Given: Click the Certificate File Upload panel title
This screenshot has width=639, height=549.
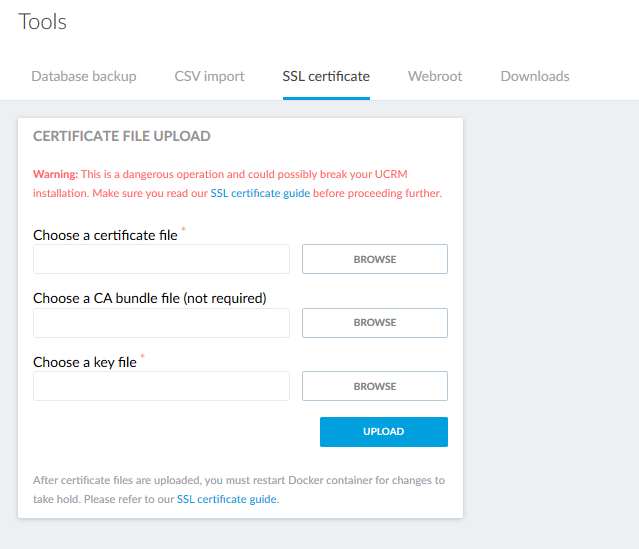Looking at the screenshot, I should pos(122,136).
